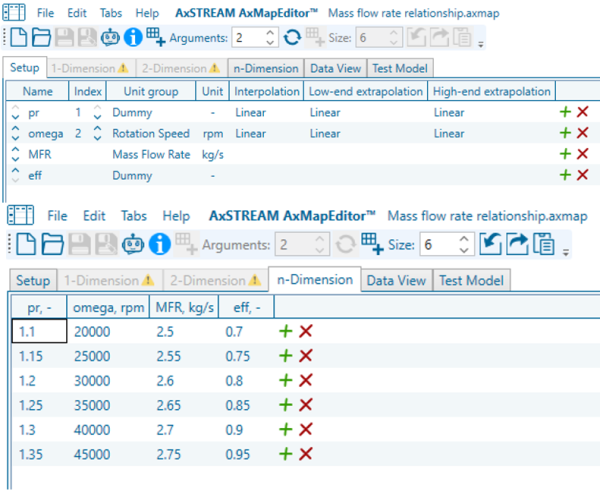
Task: Open High-end extrapolation cell for omega
Action: [x=491, y=133]
